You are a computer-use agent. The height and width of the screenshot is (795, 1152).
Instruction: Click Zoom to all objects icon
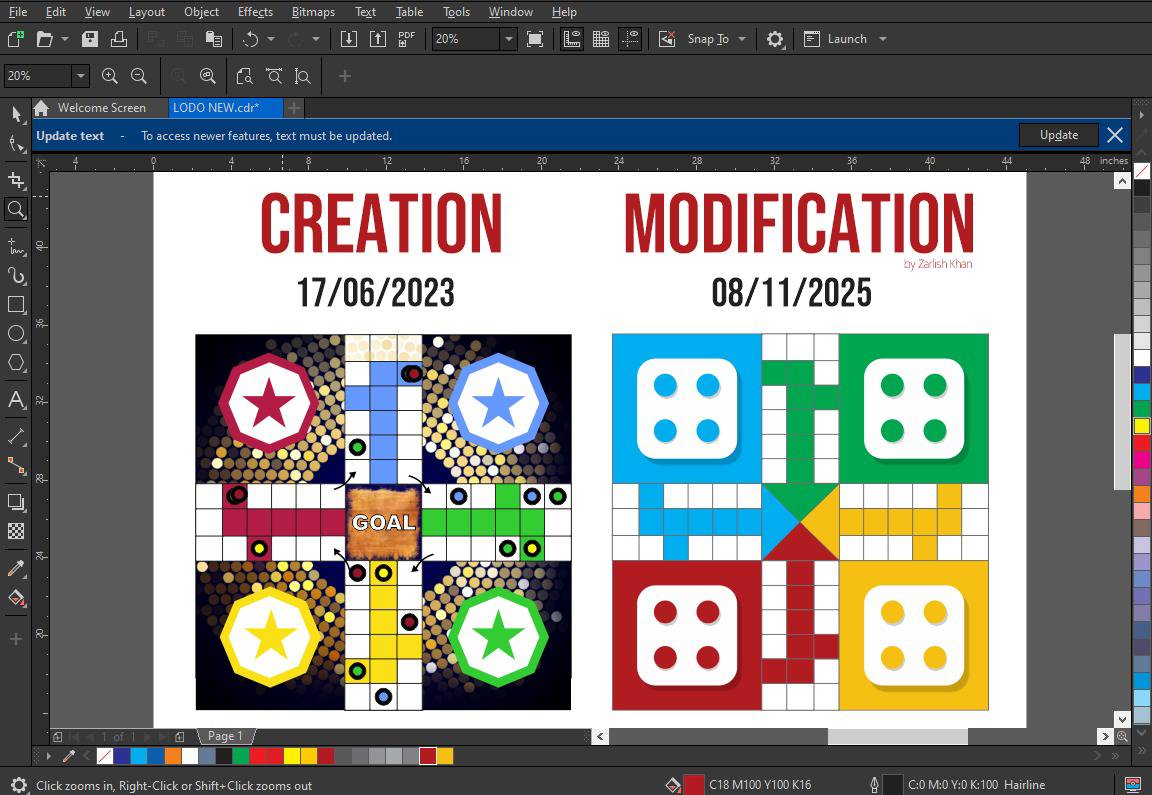click(x=208, y=76)
